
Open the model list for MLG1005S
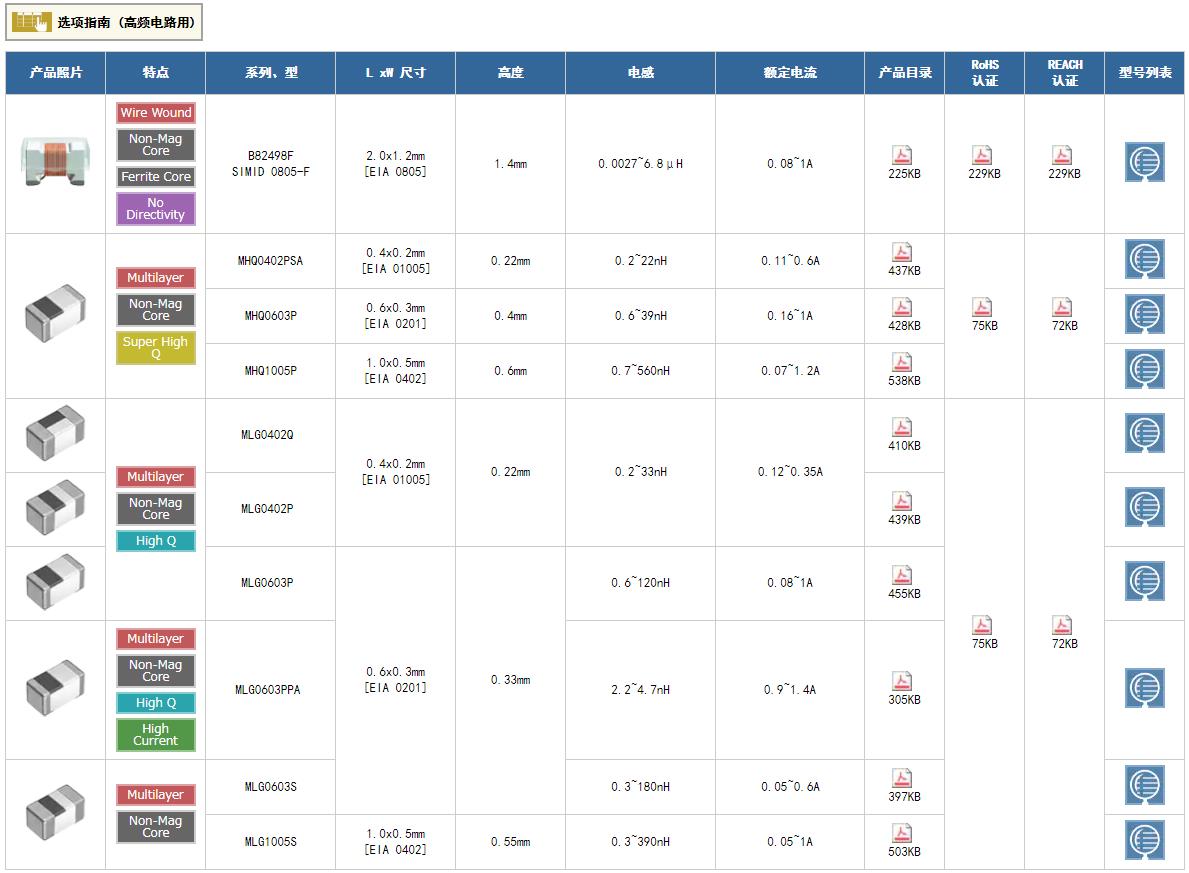[1144, 841]
